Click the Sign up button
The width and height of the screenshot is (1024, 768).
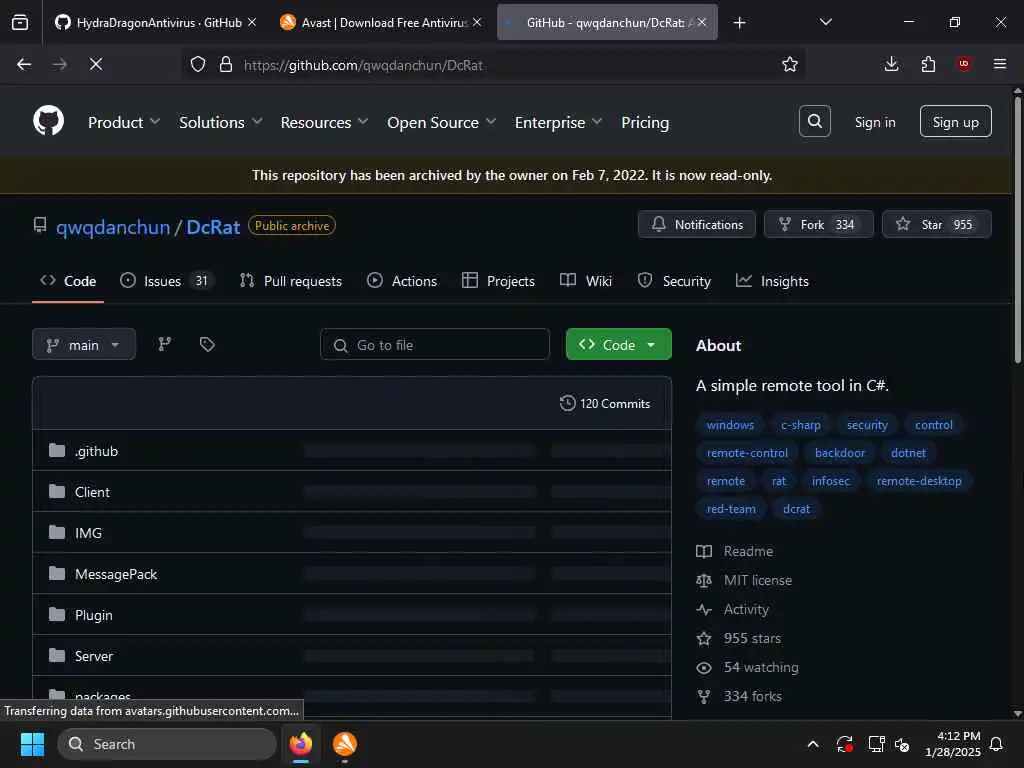955,121
